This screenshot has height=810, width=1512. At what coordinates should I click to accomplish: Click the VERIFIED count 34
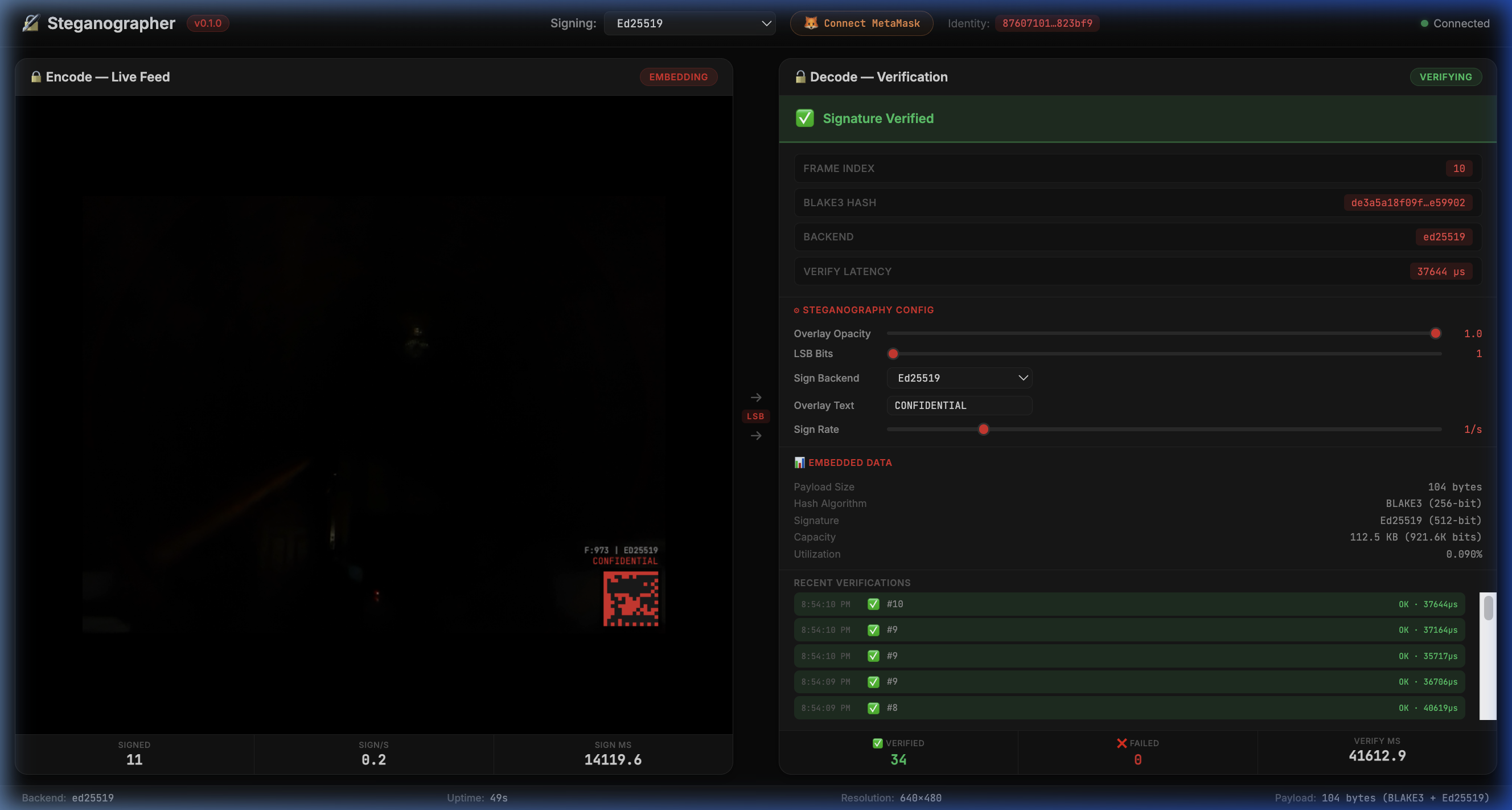(898, 759)
